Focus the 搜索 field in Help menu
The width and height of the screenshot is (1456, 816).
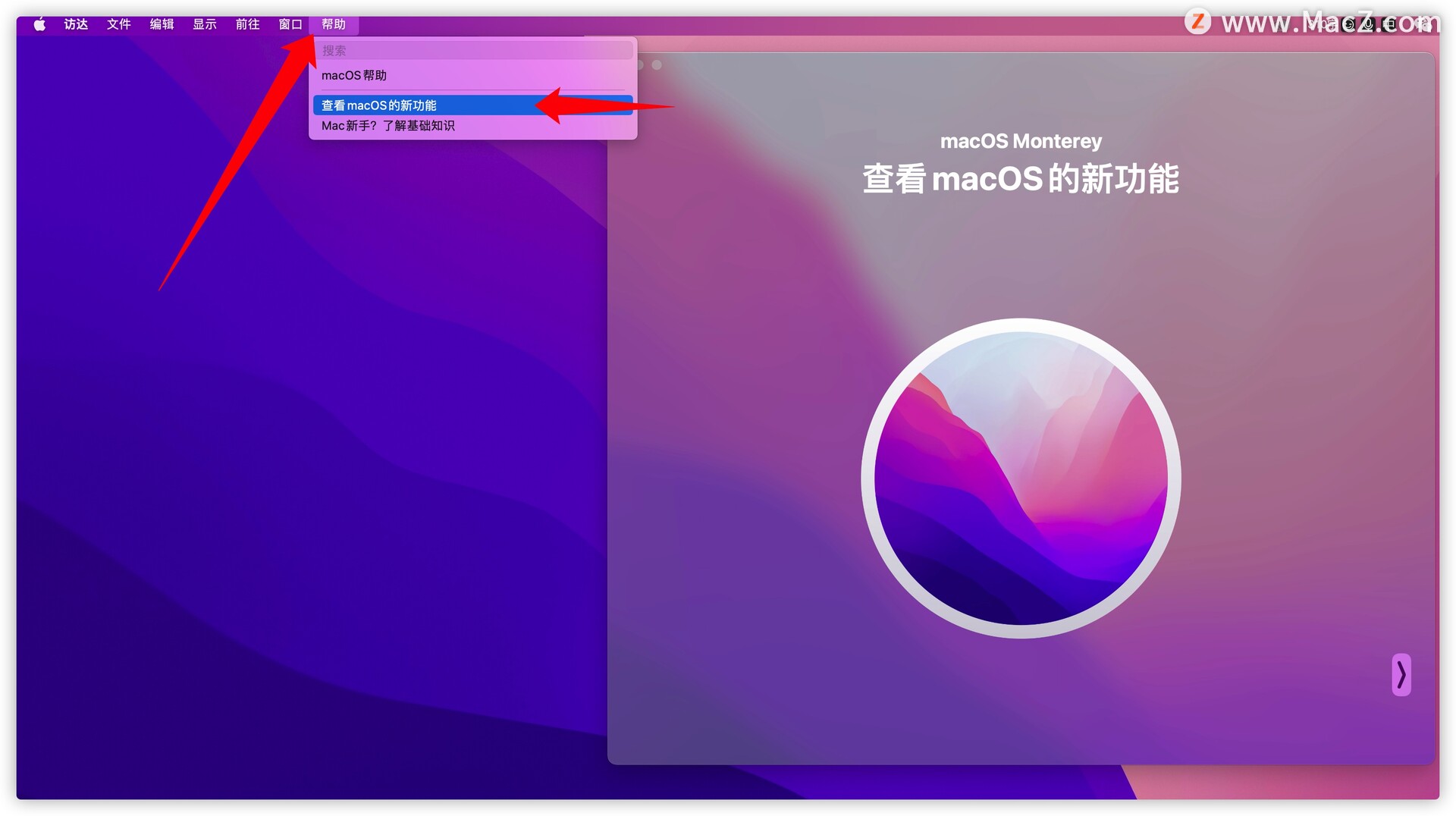tap(473, 51)
